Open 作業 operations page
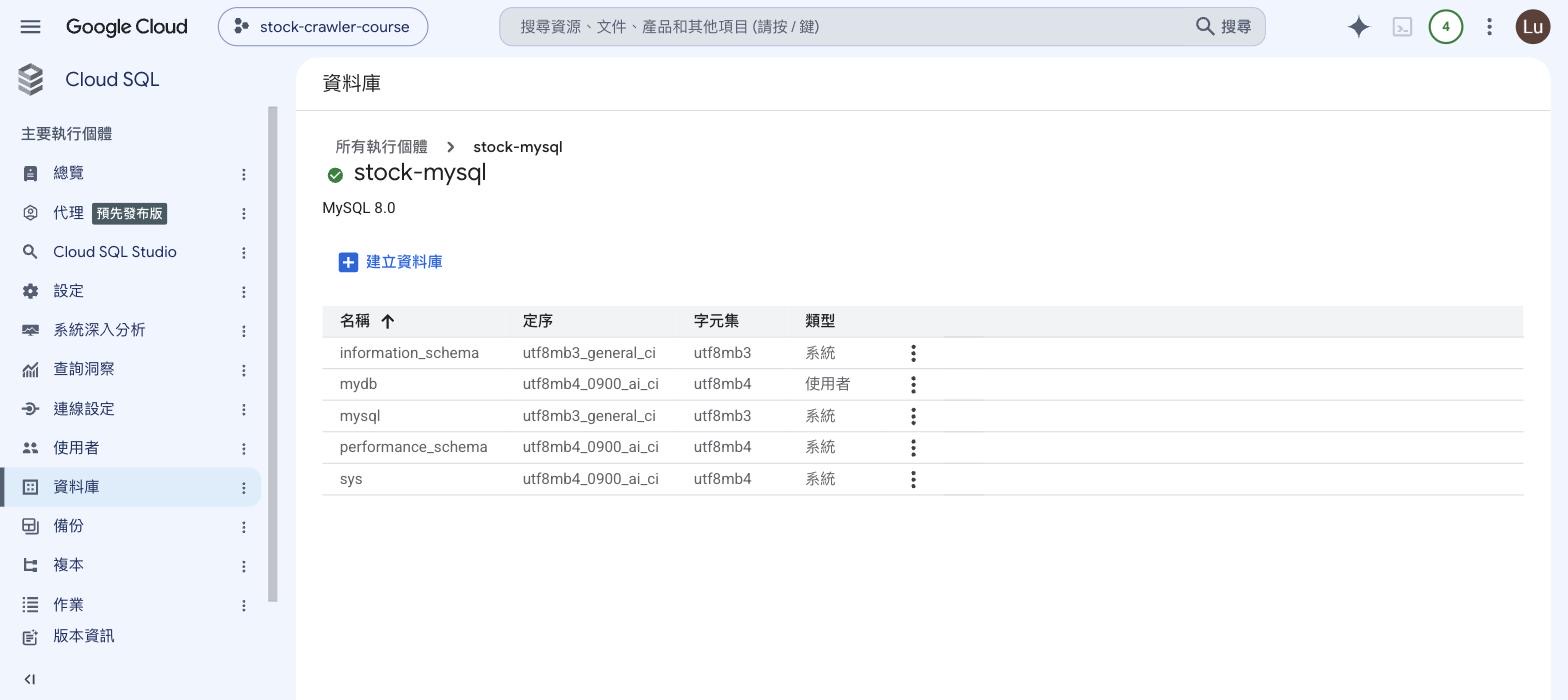1568x700 pixels. tap(68, 605)
